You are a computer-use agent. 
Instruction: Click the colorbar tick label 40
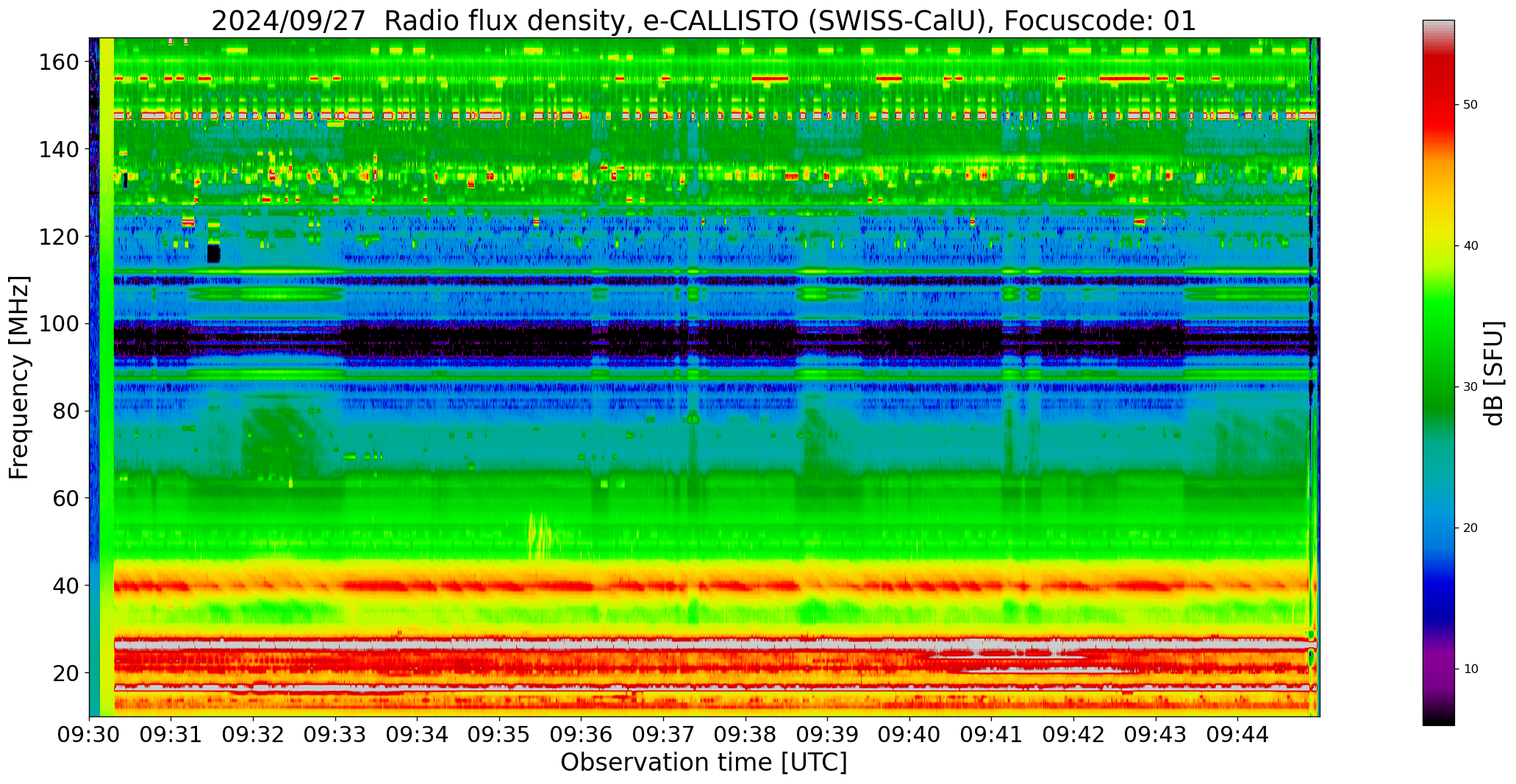(1470, 246)
